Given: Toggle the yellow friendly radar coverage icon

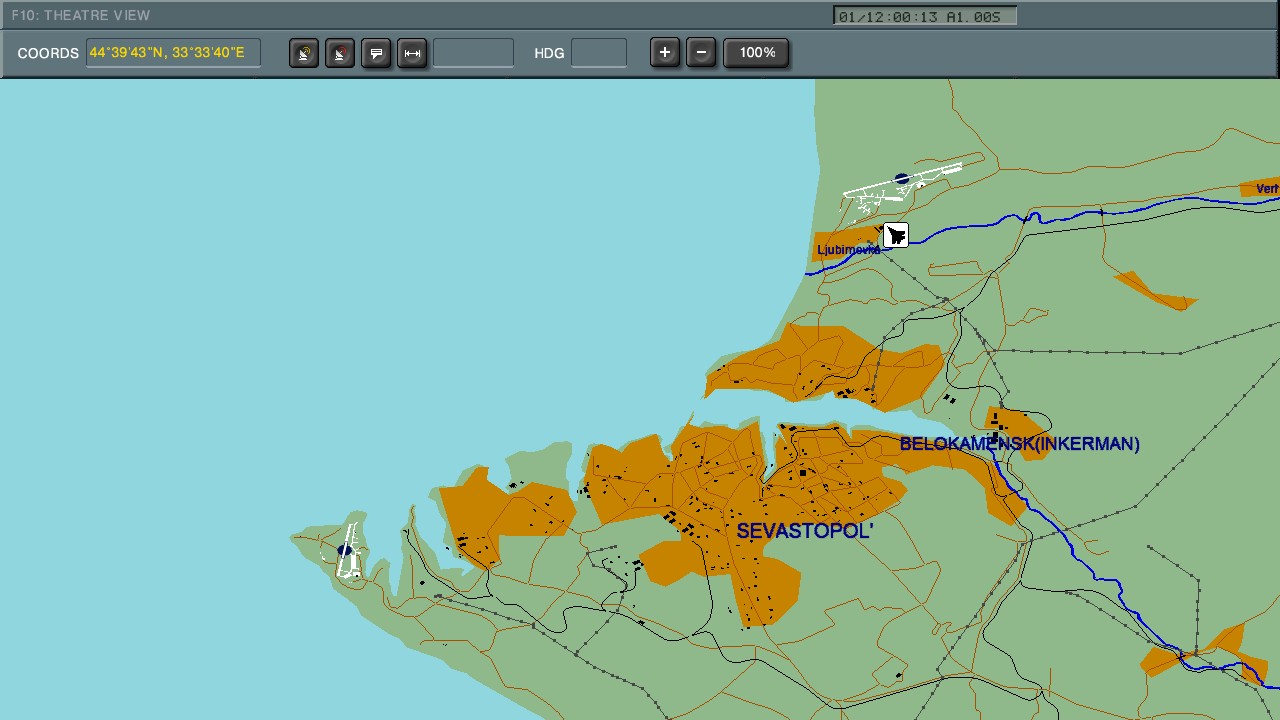Looking at the screenshot, I should point(303,53).
